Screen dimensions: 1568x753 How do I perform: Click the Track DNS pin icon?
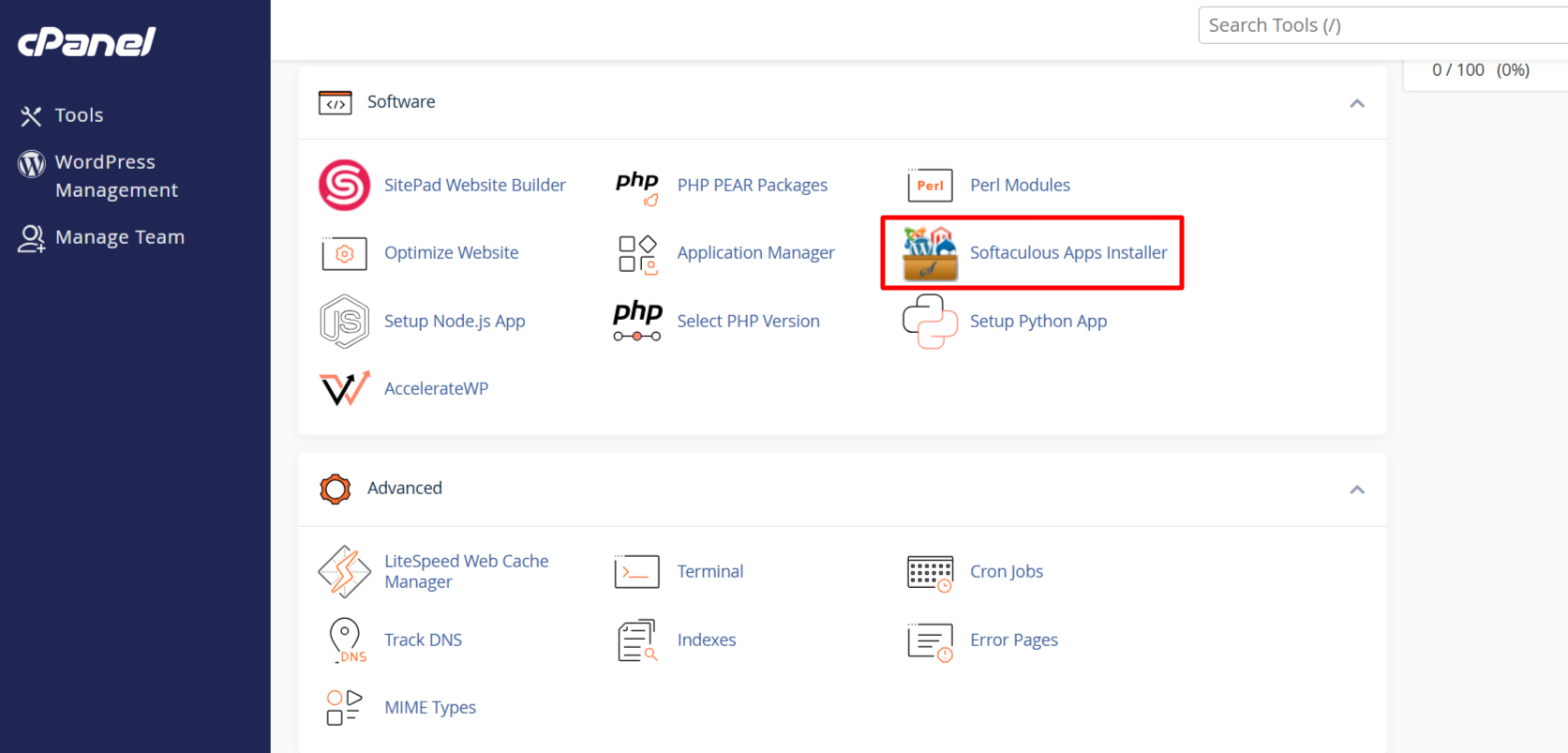point(346,640)
